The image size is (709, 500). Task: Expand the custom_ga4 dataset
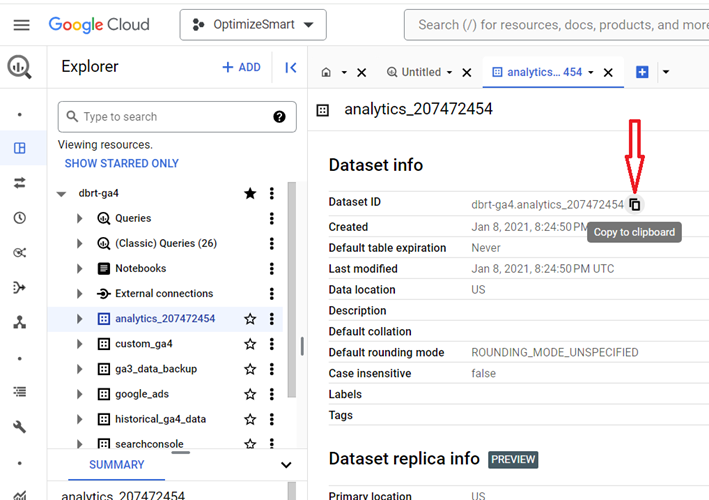coord(80,344)
